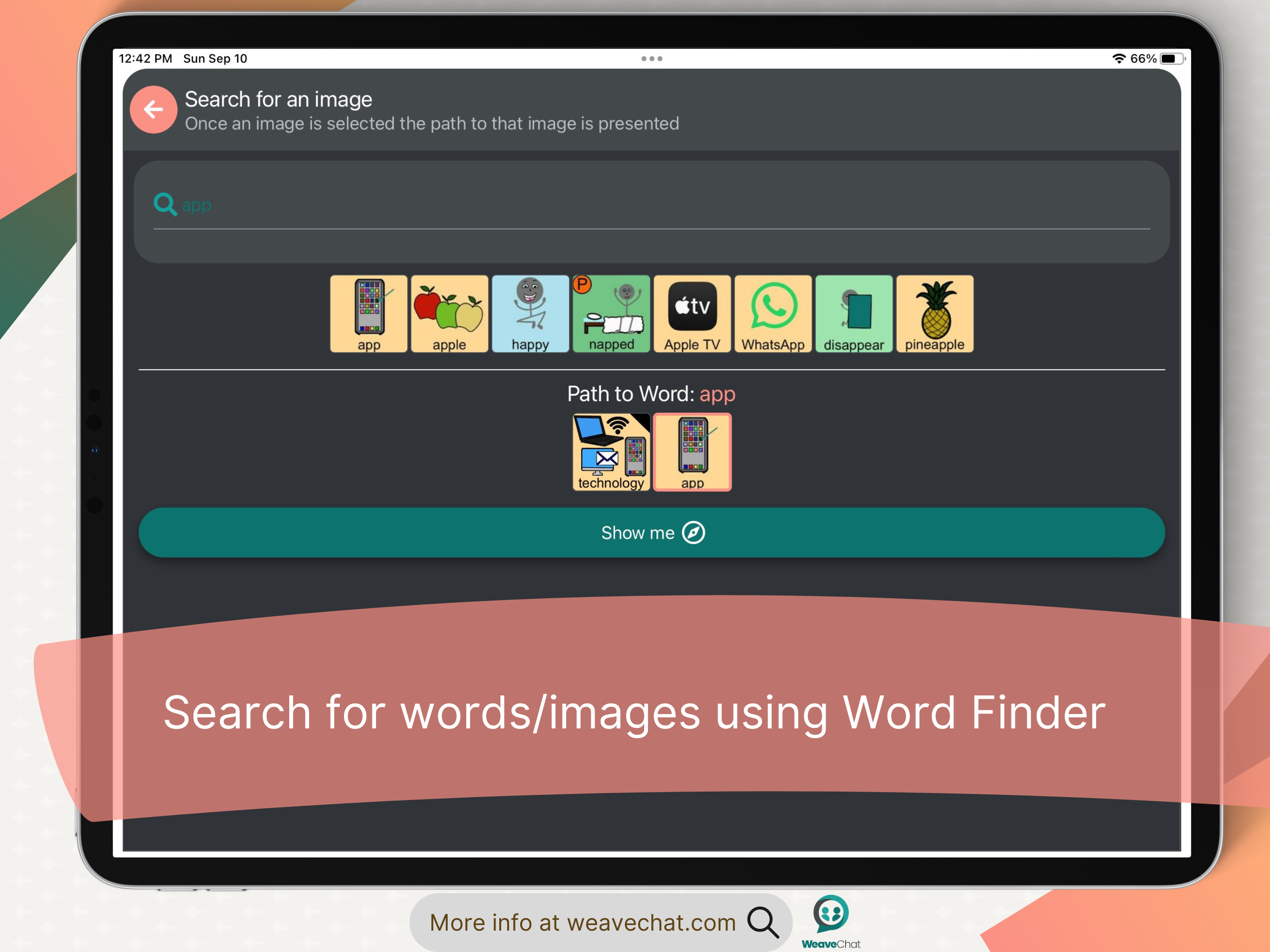Choose the happy symbol tile
This screenshot has width=1270, height=952.
click(x=530, y=313)
